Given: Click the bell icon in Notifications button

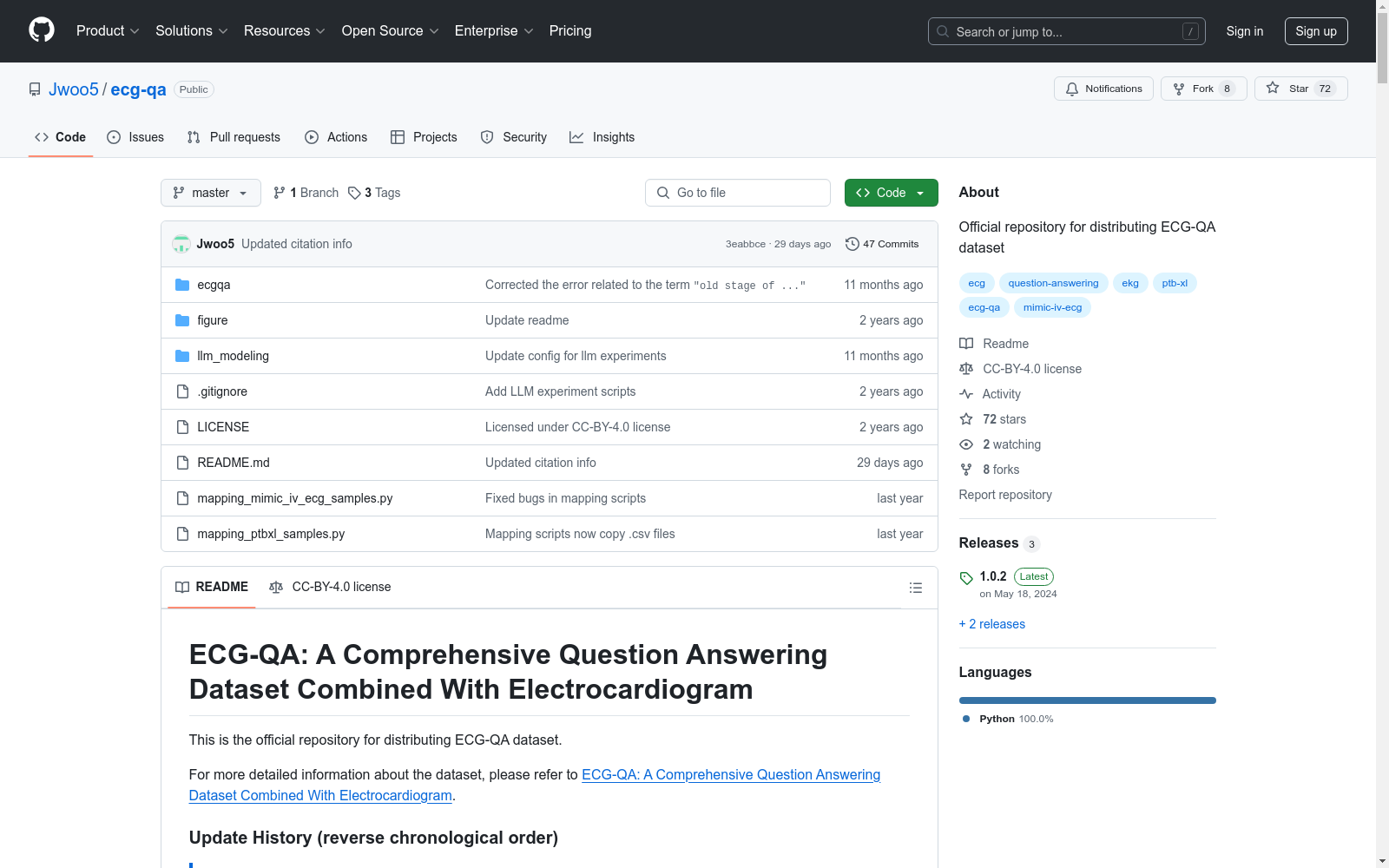Looking at the screenshot, I should pos(1072,89).
